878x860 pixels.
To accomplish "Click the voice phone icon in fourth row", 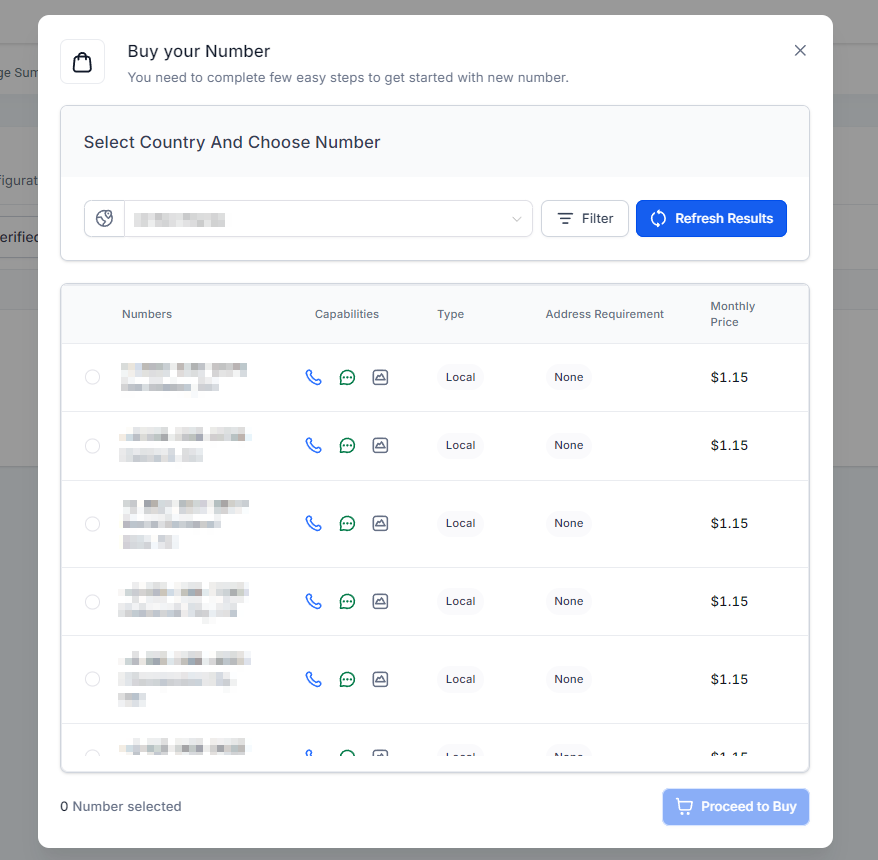I will coord(314,601).
